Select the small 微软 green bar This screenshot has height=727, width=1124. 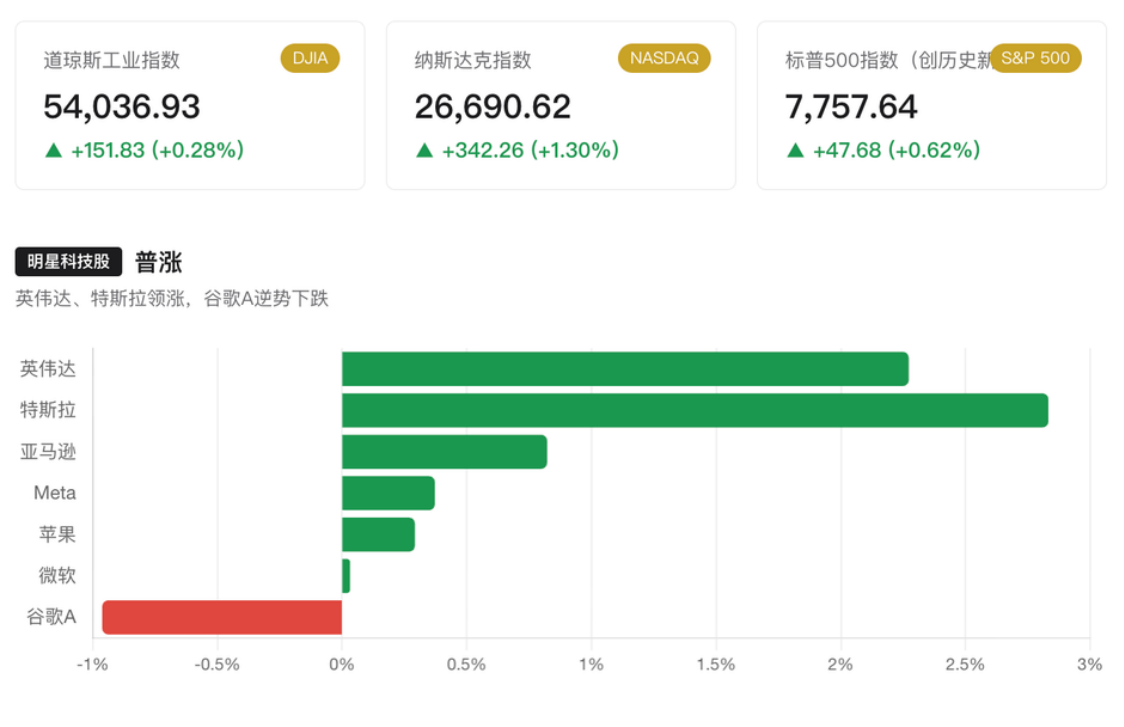pos(346,576)
